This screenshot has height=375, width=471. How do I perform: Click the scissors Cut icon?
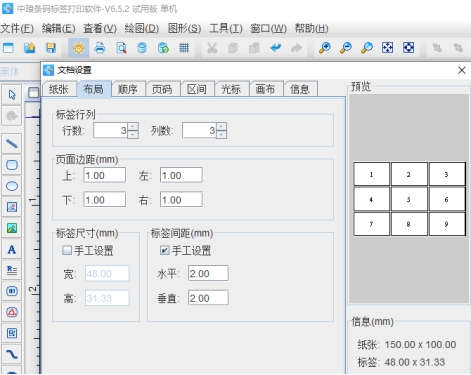pos(212,48)
